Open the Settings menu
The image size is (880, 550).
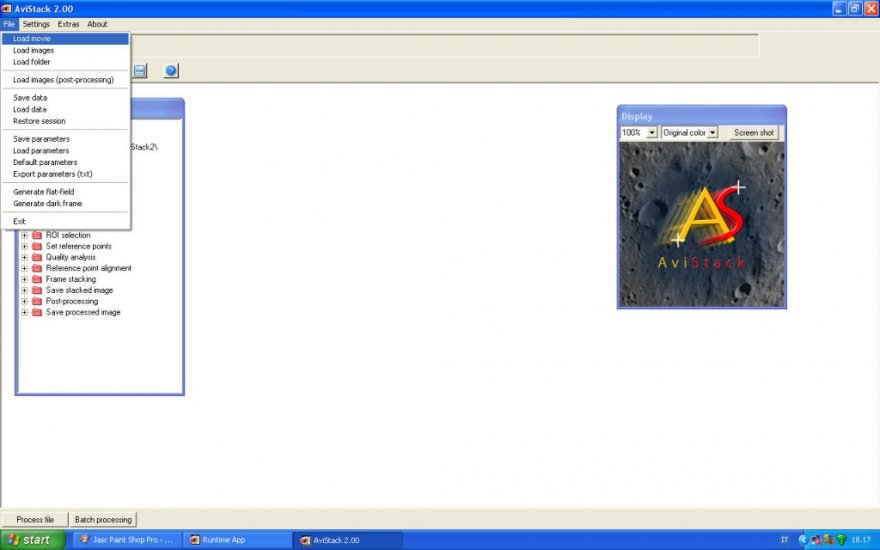click(36, 24)
